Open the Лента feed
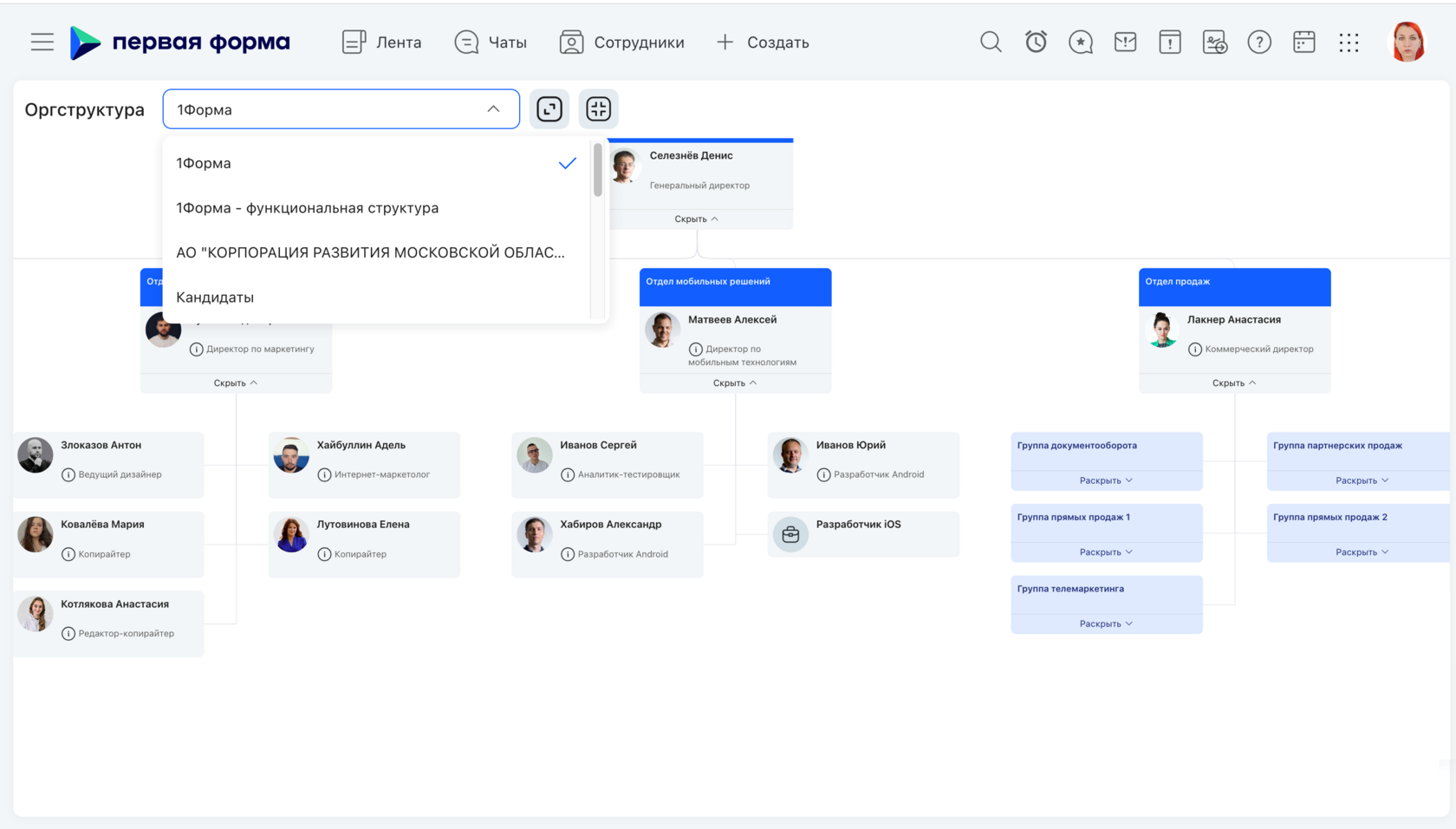Viewport: 1456px width, 829px height. point(381,42)
